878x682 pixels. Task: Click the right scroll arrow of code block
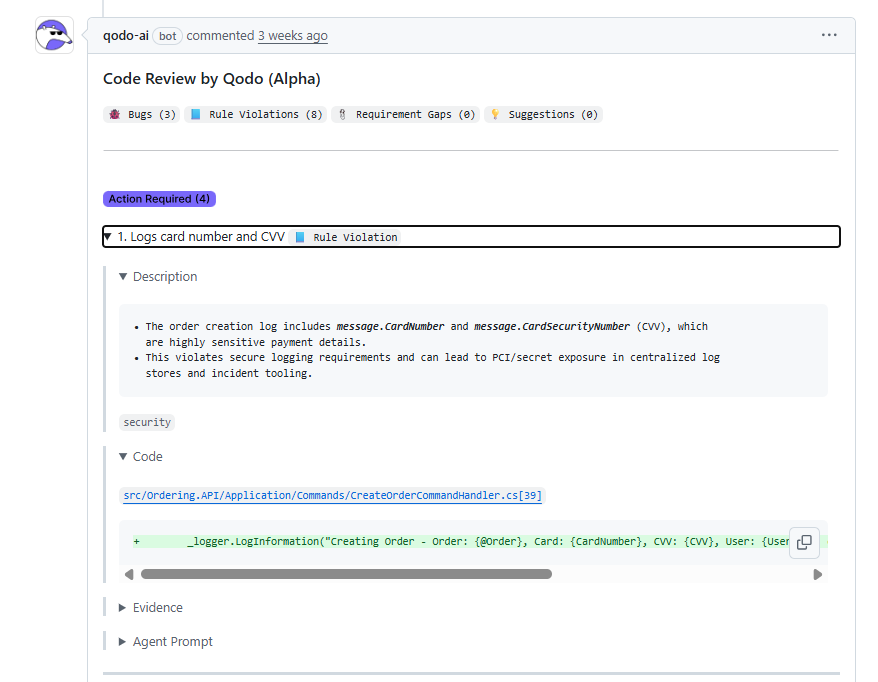pos(818,574)
